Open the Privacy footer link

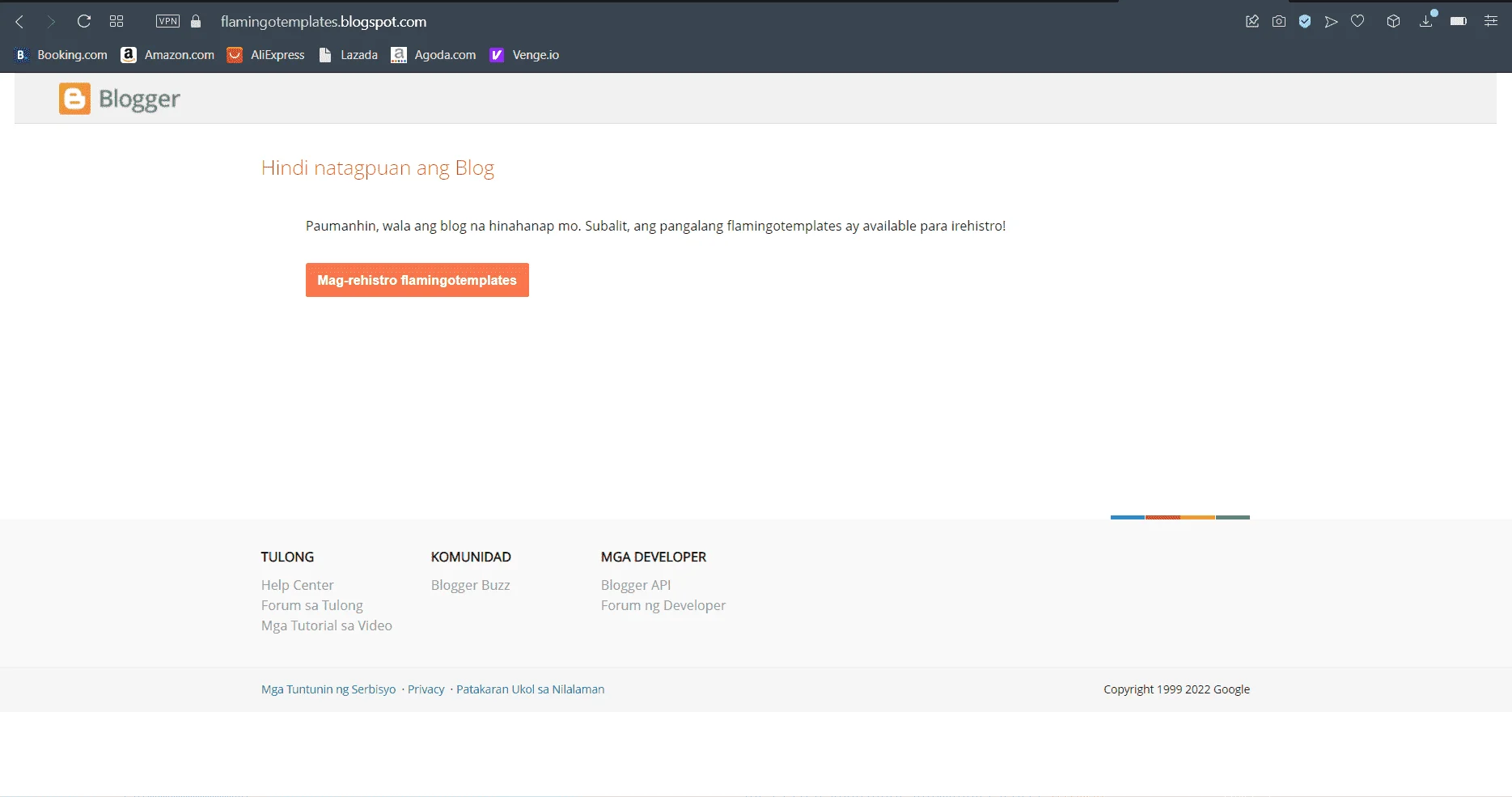(426, 689)
